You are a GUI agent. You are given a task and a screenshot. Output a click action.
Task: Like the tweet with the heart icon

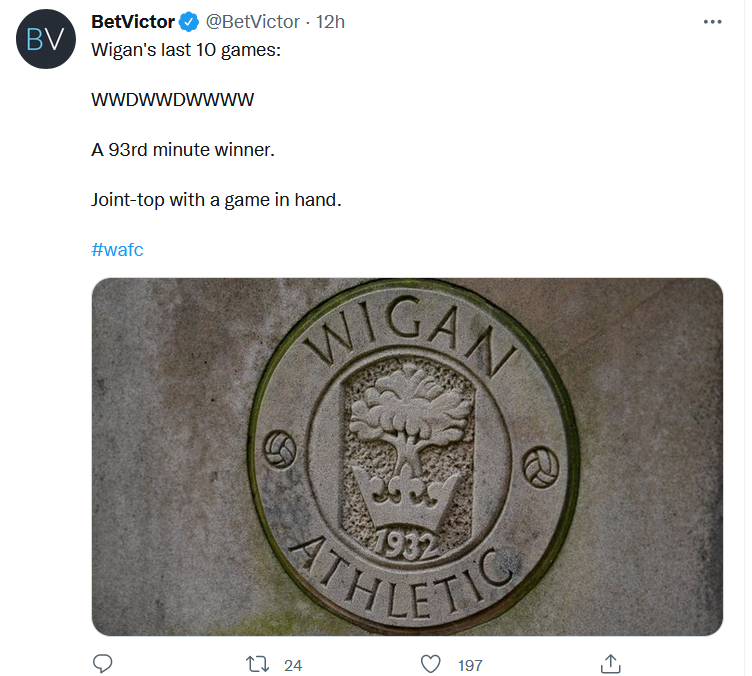[431, 663]
